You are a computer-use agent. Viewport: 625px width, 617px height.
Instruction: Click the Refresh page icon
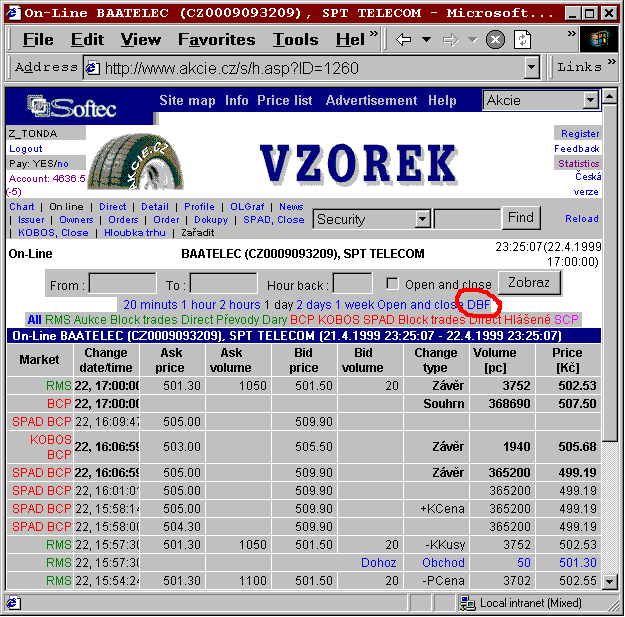tap(522, 39)
